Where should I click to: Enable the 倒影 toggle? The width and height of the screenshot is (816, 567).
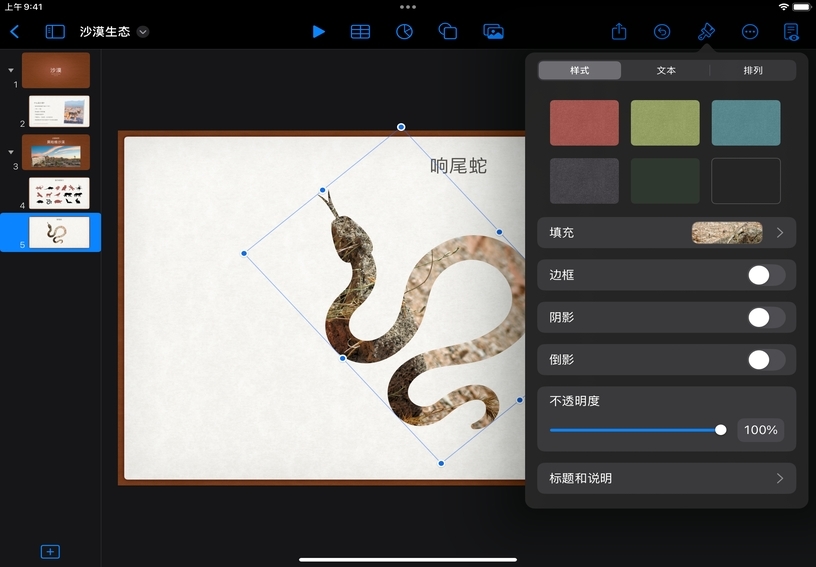tap(766, 360)
